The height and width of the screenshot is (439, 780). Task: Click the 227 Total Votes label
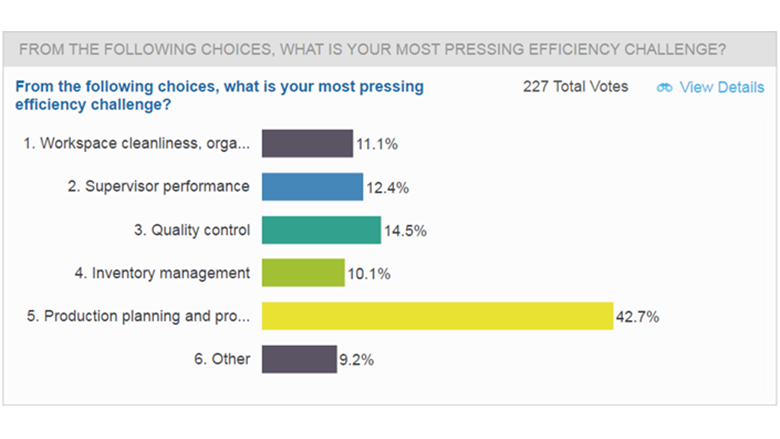point(576,87)
